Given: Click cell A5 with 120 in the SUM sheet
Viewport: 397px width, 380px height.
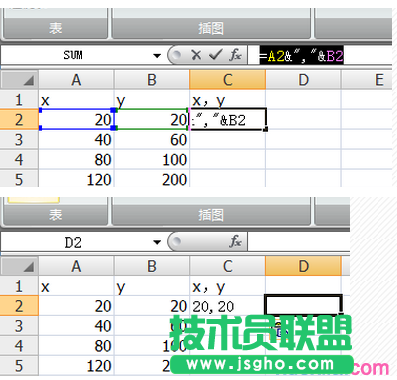Looking at the screenshot, I should pyautogui.click(x=76, y=178).
